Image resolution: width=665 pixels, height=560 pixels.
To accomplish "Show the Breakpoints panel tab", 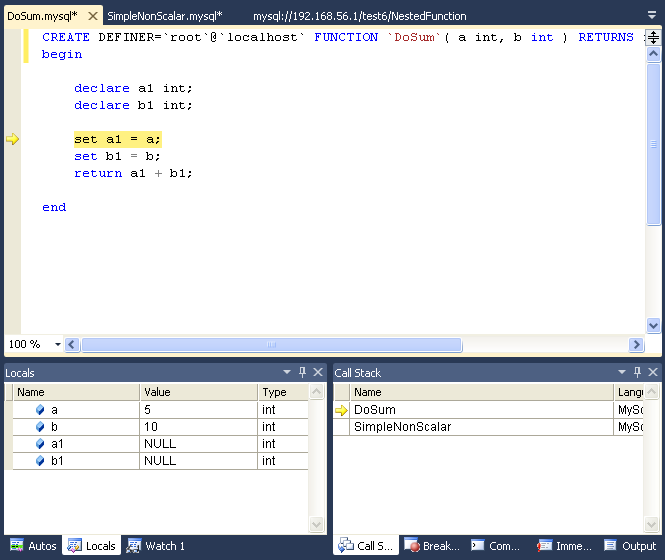I will pyautogui.click(x=433, y=546).
